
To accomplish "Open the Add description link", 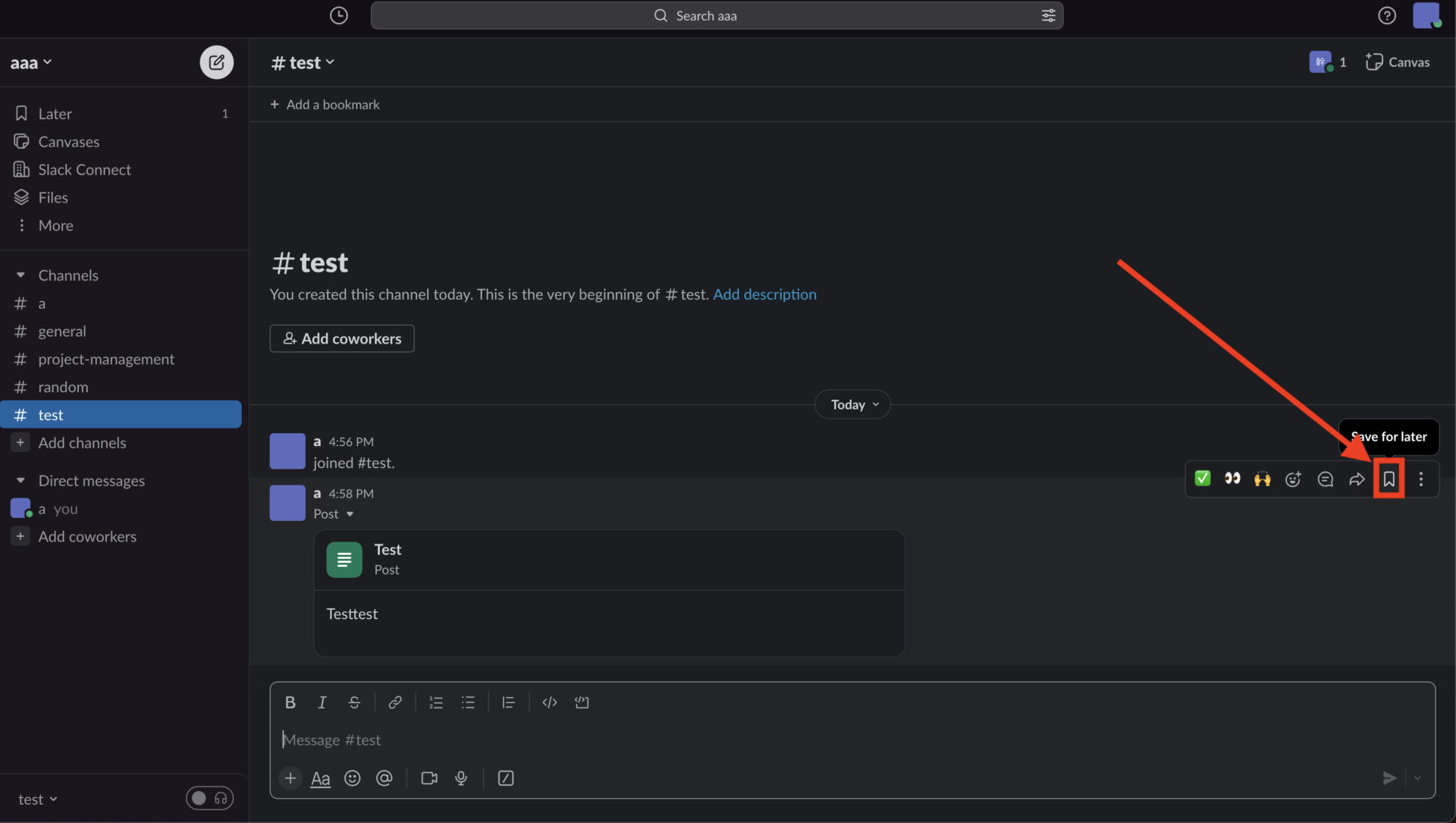I will (764, 294).
